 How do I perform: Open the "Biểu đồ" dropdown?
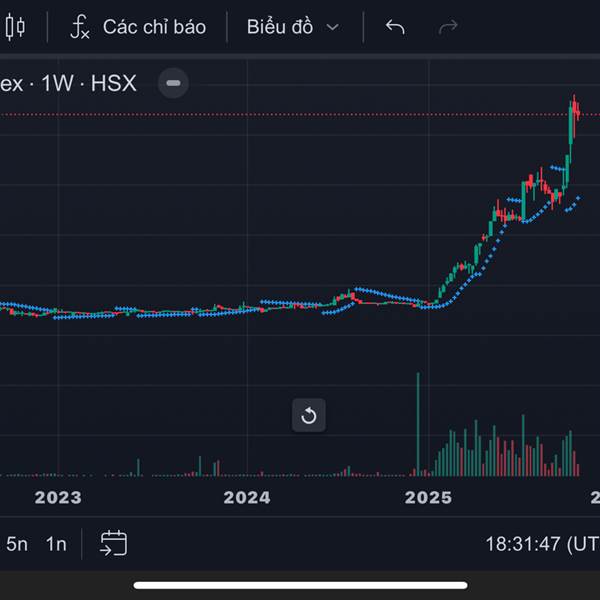(279, 27)
